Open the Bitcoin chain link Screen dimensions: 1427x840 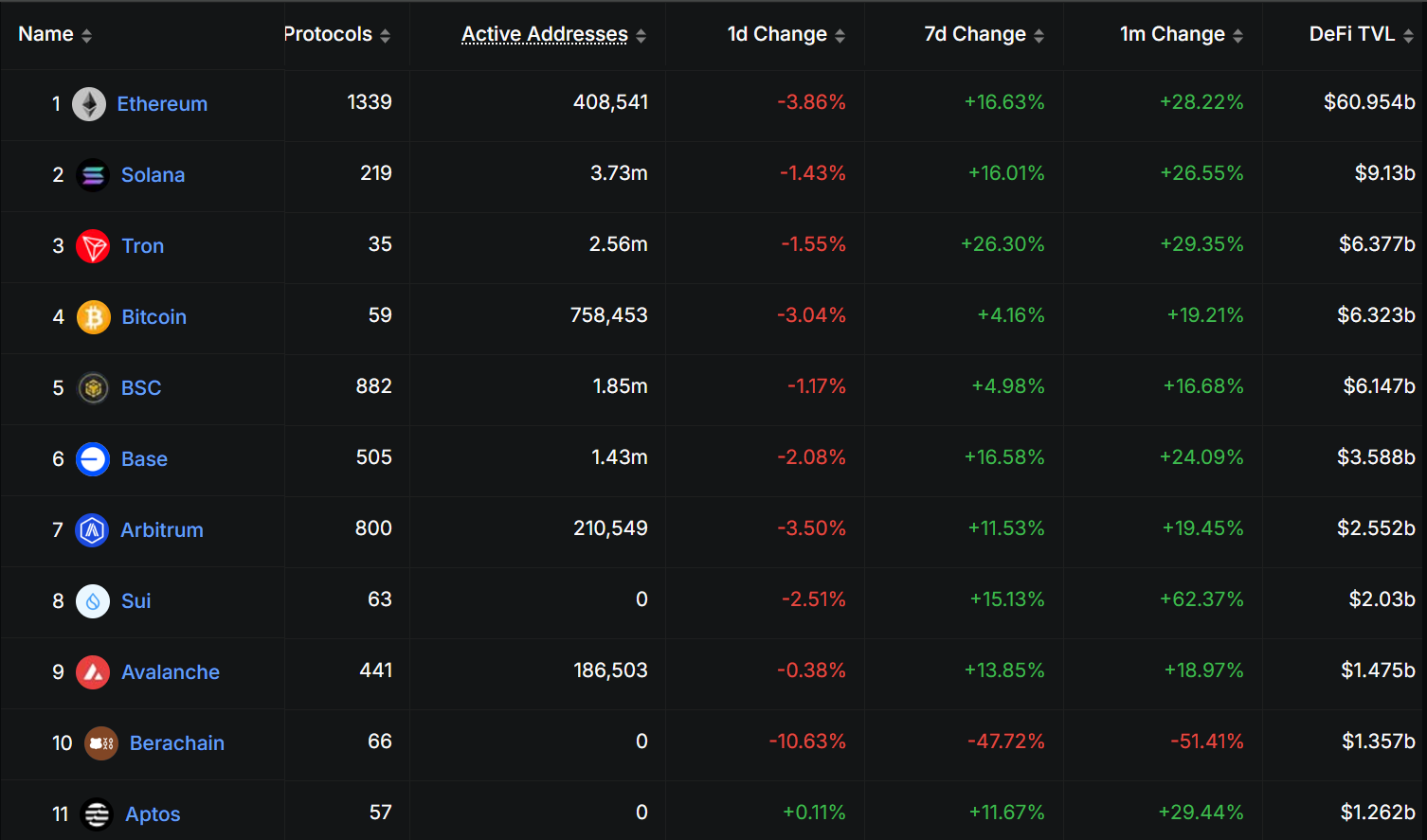154,317
